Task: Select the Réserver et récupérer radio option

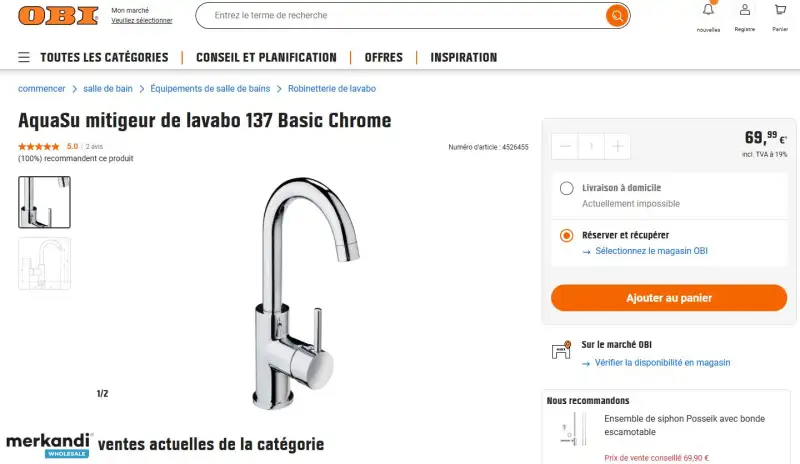Action: pos(566,235)
